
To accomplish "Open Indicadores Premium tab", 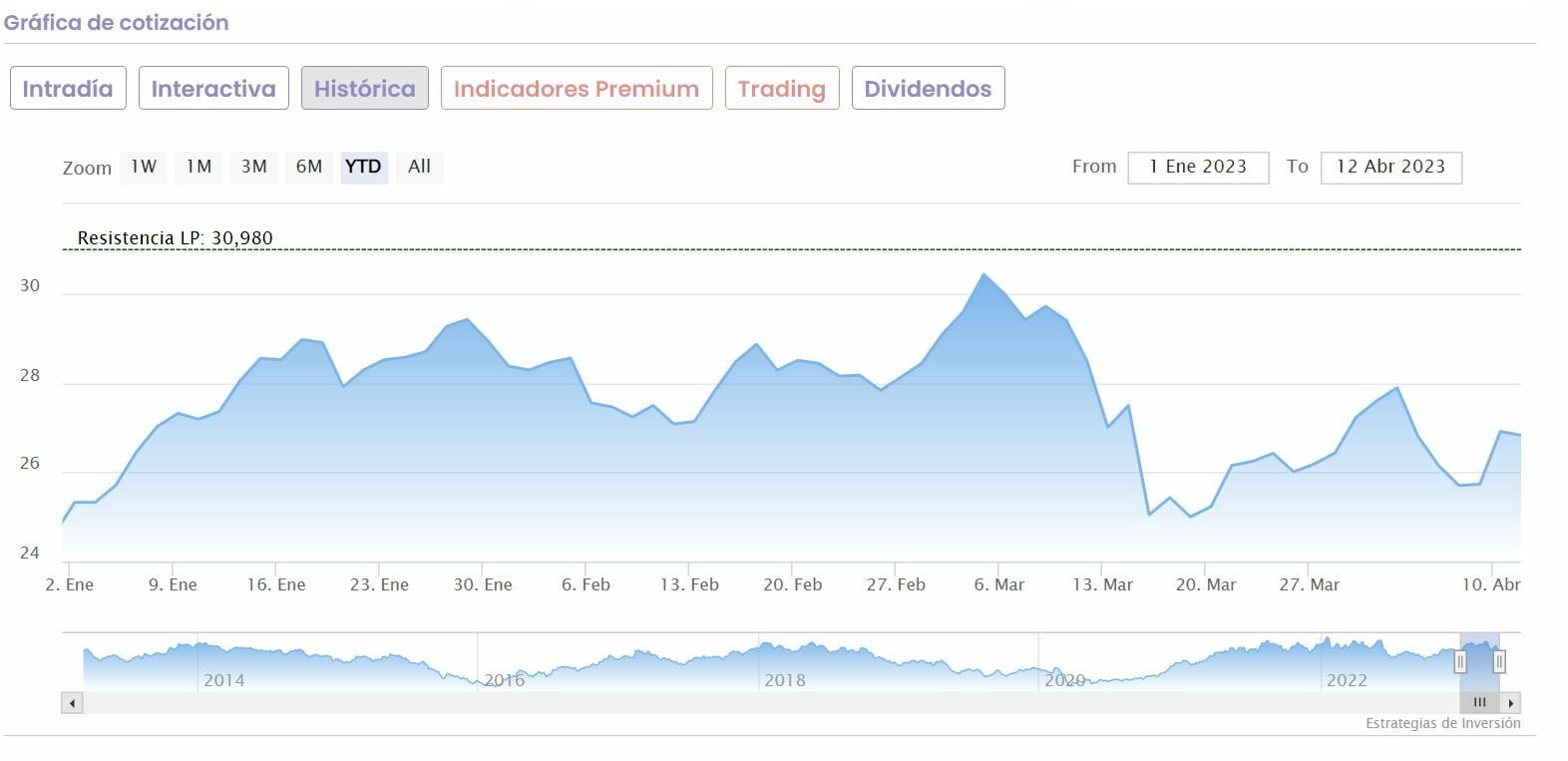I will pos(577,89).
